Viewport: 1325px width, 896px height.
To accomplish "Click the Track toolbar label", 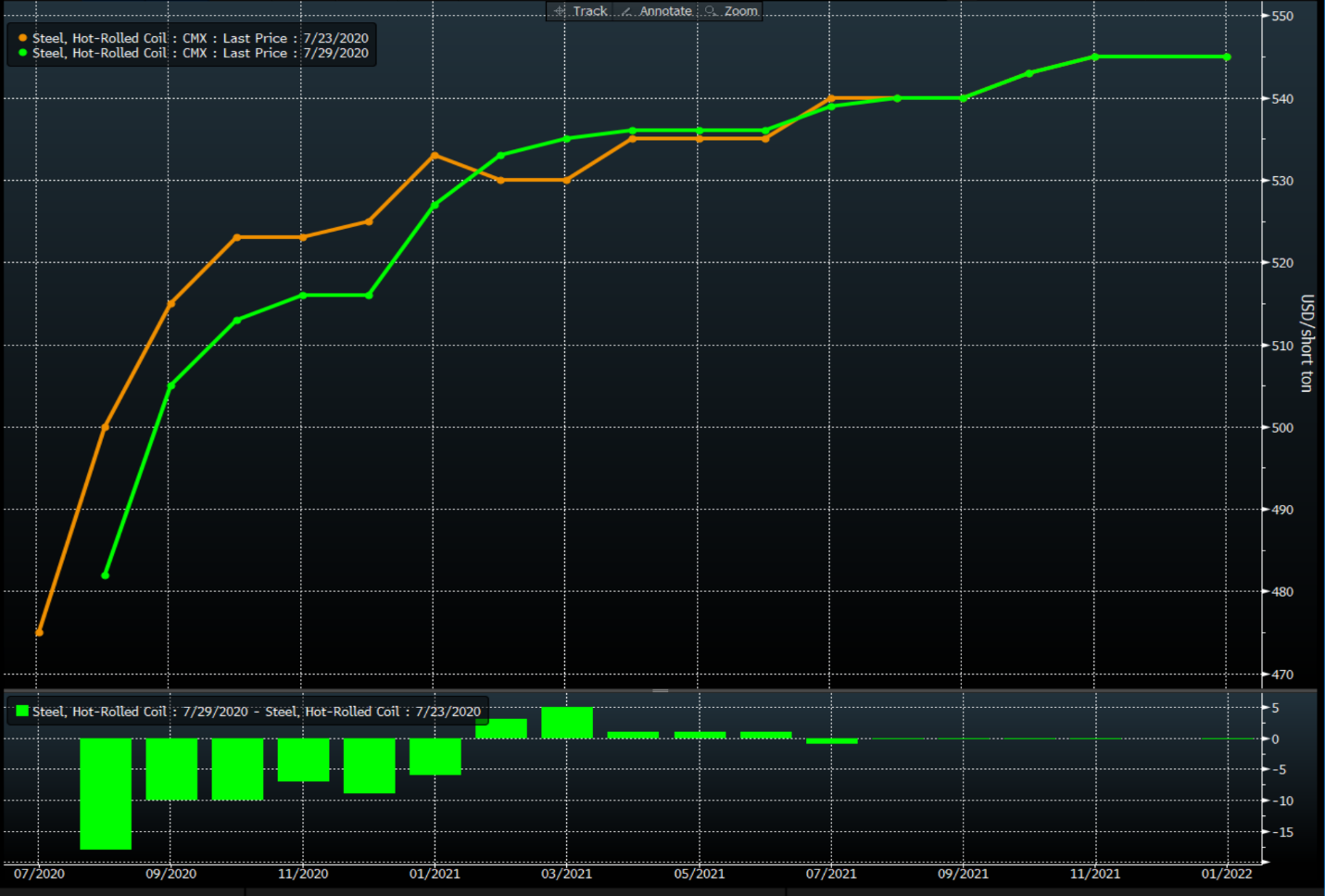I will (x=590, y=11).
